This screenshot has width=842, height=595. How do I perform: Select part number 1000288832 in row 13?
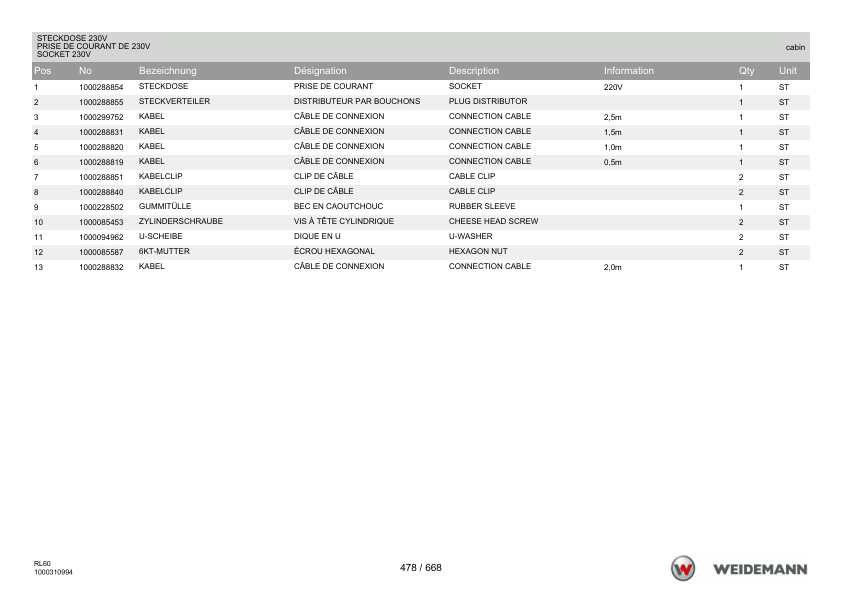tap(101, 267)
